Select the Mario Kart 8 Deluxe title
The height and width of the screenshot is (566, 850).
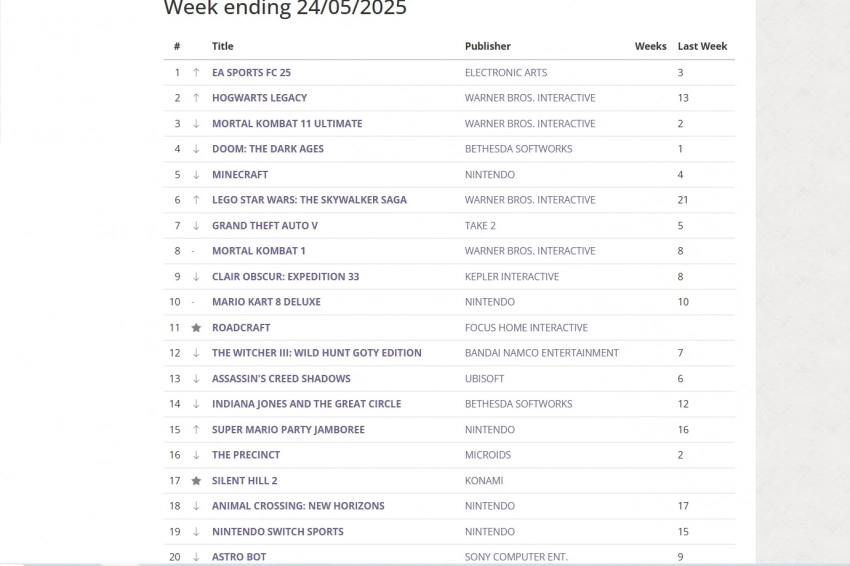click(266, 302)
